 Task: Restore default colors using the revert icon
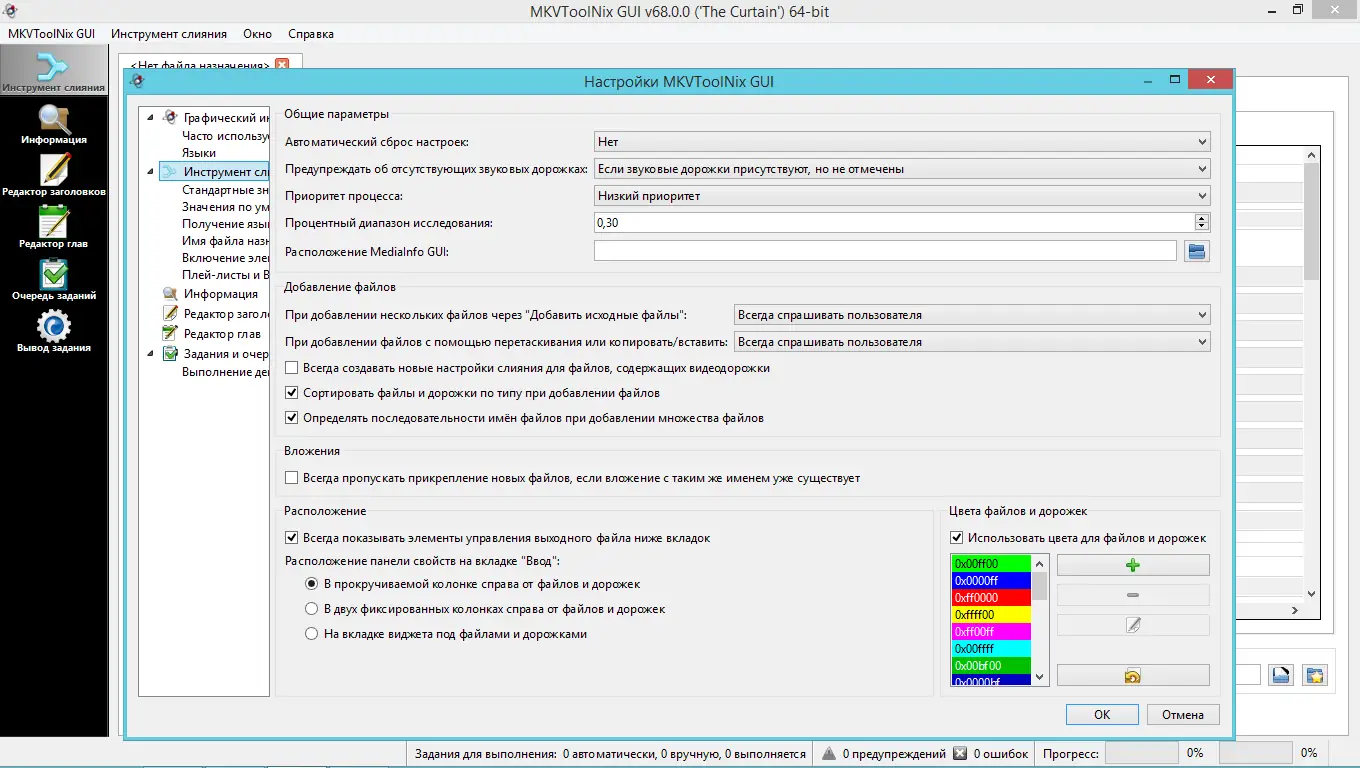tap(1132, 675)
